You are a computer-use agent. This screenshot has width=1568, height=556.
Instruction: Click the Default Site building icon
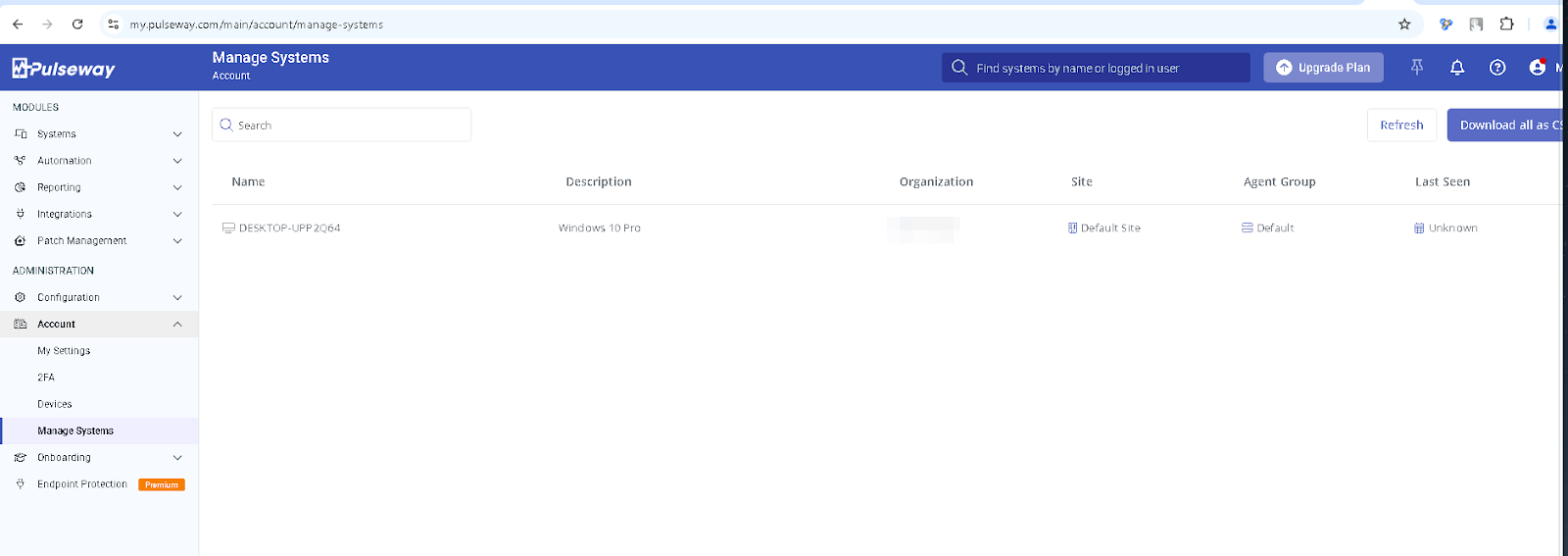click(x=1073, y=227)
